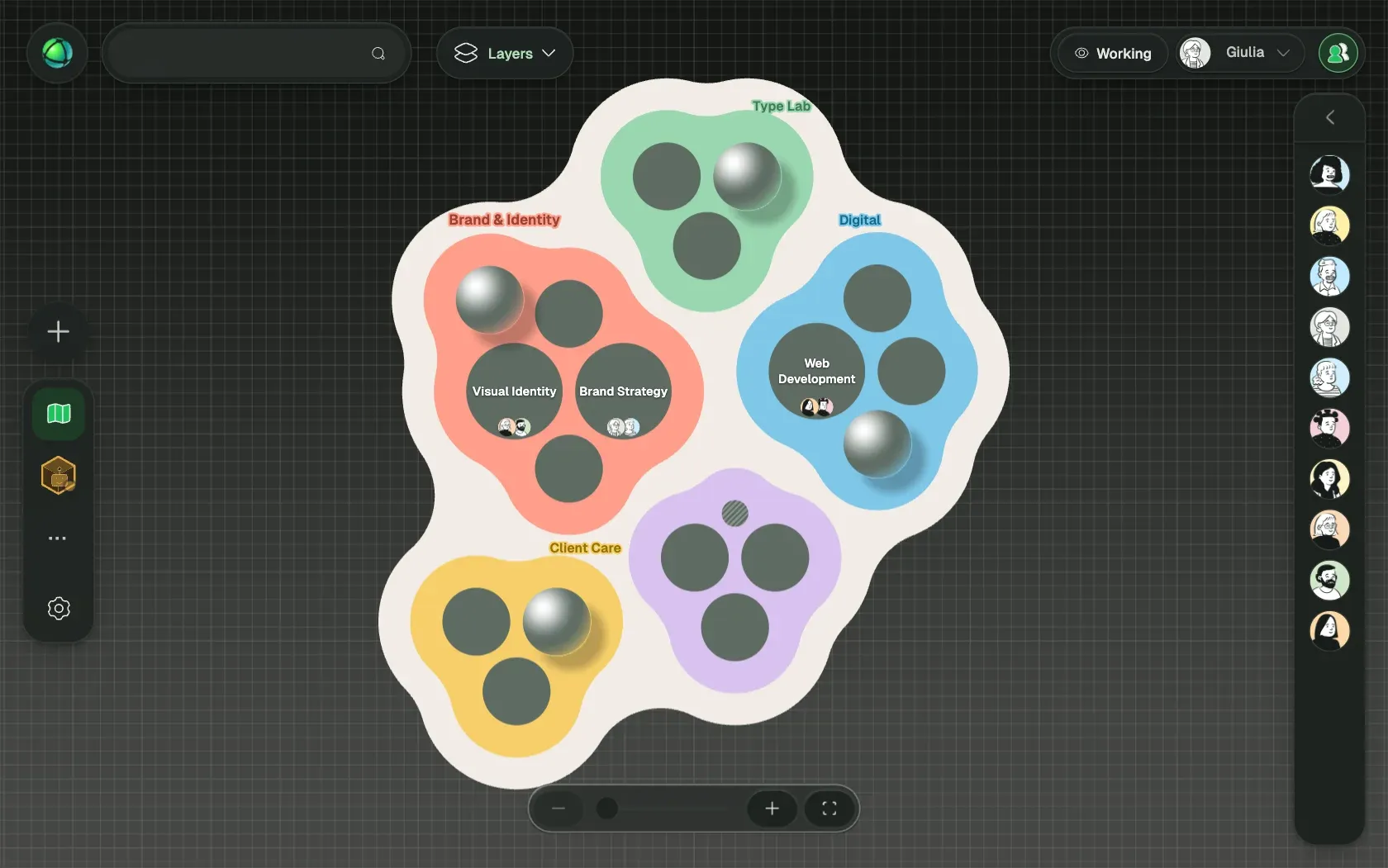Click the Brand & Identity label
The height and width of the screenshot is (868, 1388).
click(x=504, y=220)
